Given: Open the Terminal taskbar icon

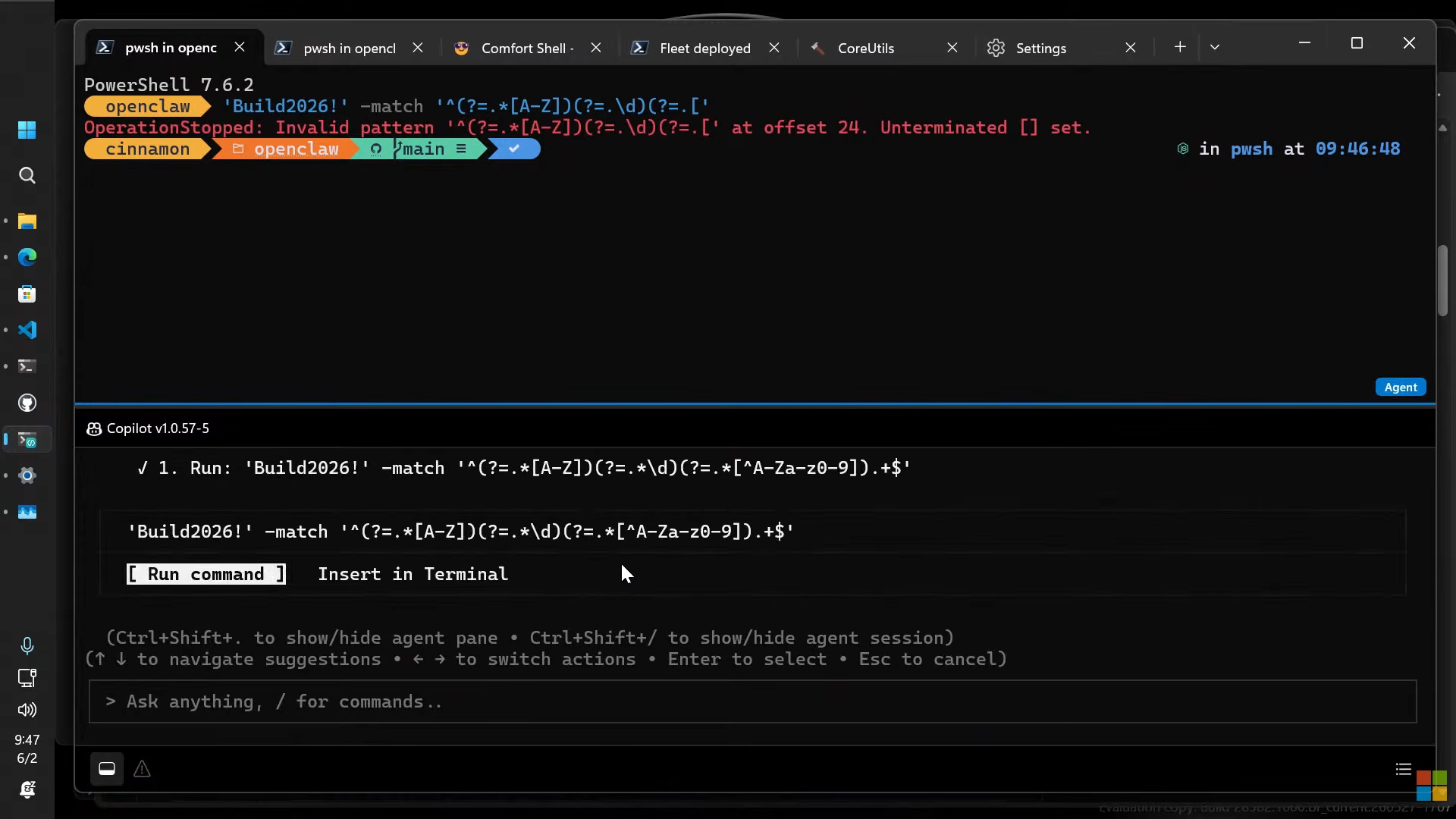Looking at the screenshot, I should point(27,367).
